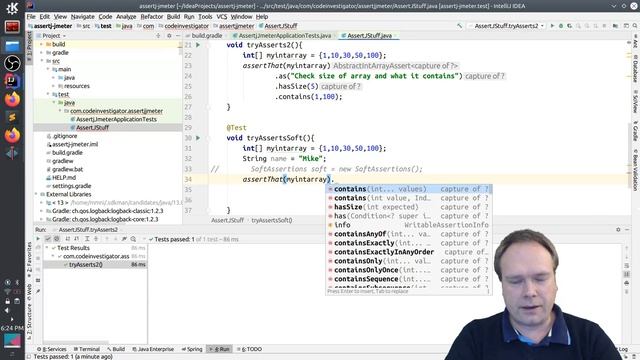Toggle Show Passed tests in Run toolbar

[48, 239]
